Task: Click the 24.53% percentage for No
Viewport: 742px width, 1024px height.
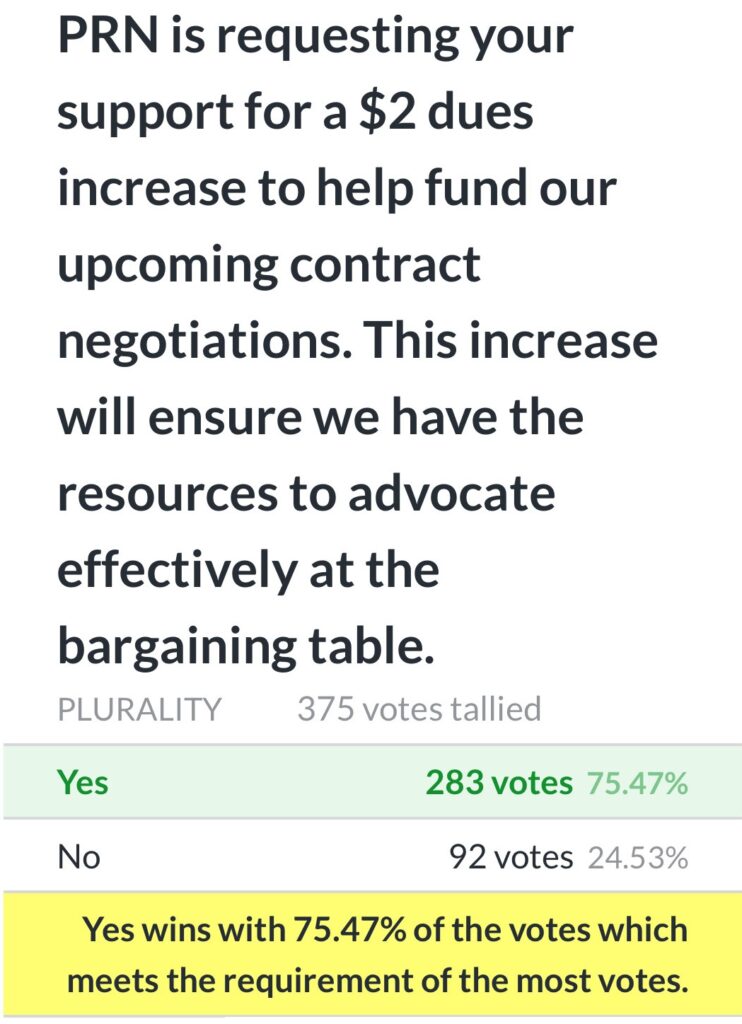Action: click(x=636, y=857)
